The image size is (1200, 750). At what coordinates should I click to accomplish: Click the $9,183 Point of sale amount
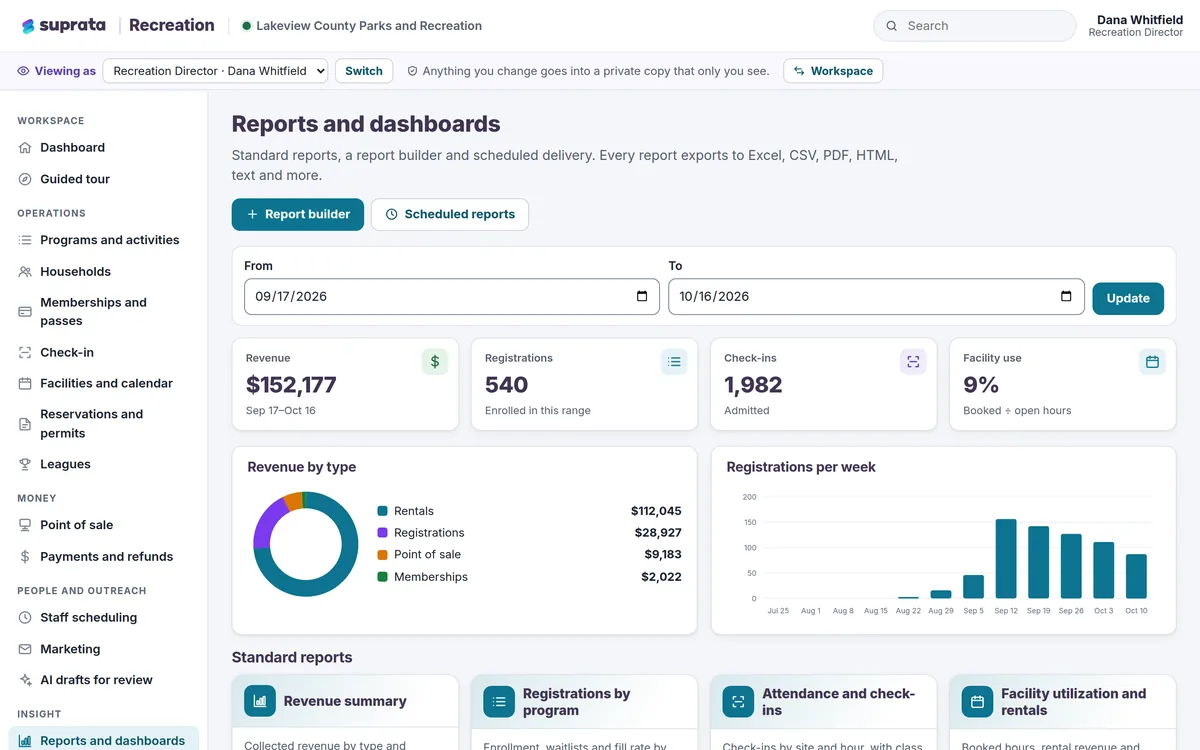coord(663,555)
